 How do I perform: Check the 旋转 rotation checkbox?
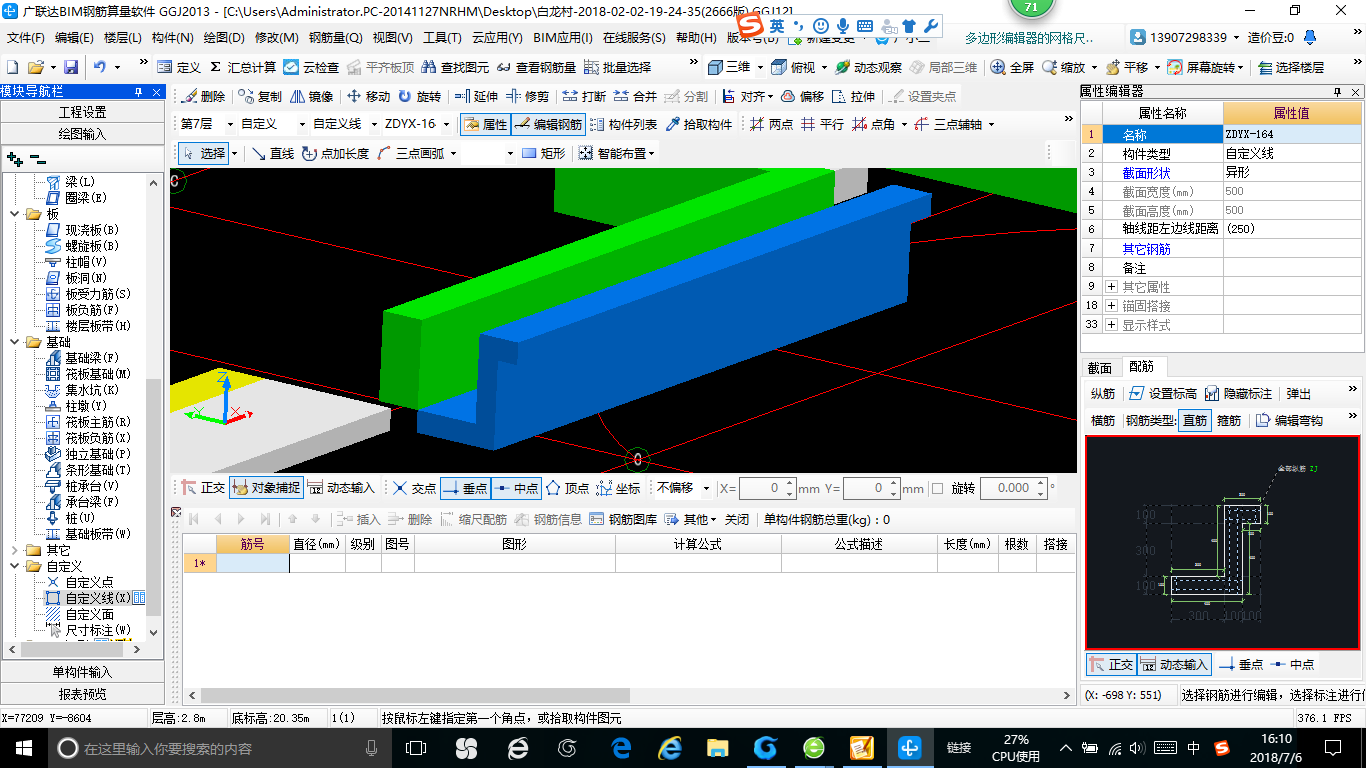[937, 488]
